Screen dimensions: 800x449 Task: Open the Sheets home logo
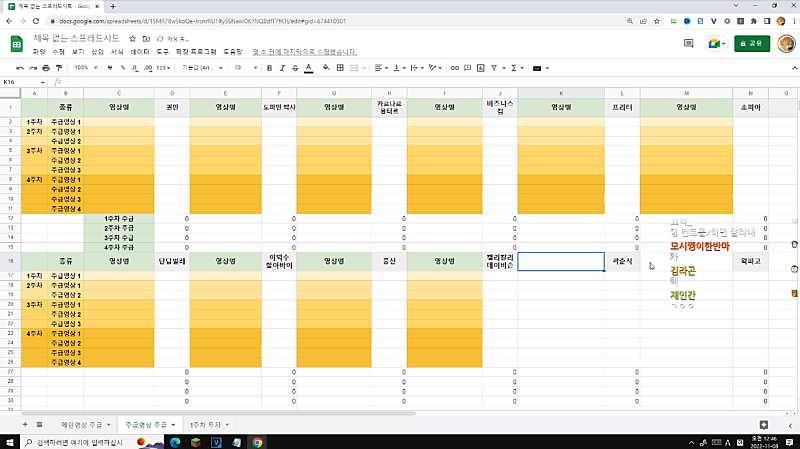17,44
